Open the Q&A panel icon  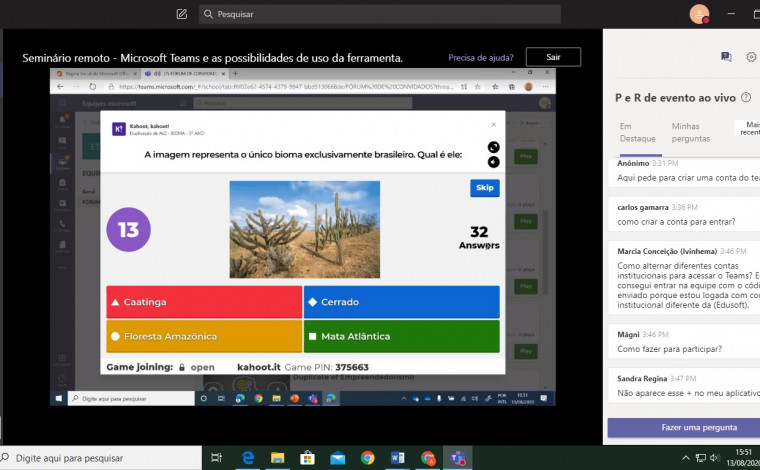726,57
